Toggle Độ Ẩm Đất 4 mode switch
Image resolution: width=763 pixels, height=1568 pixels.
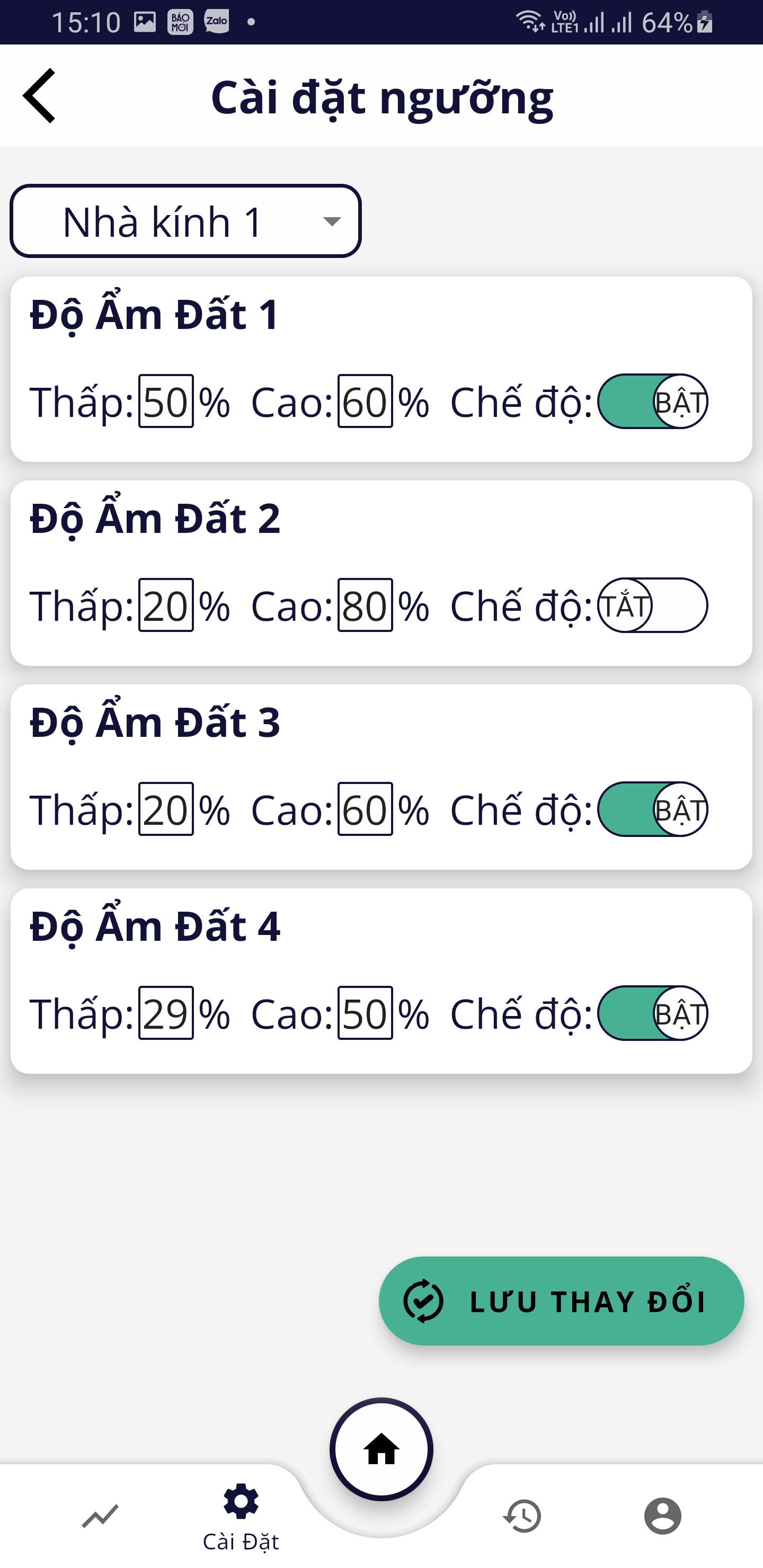pyautogui.click(x=653, y=1013)
